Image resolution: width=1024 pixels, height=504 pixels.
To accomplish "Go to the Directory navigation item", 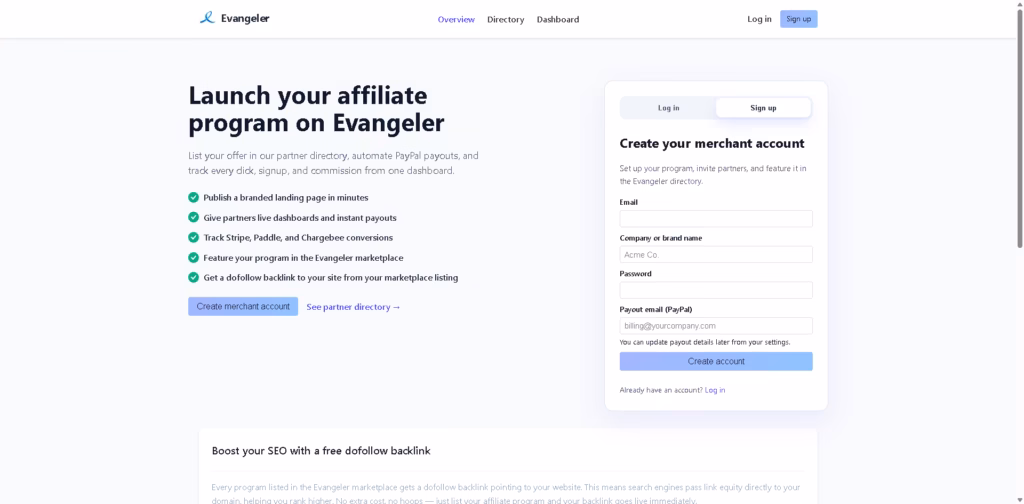I will [x=505, y=20].
